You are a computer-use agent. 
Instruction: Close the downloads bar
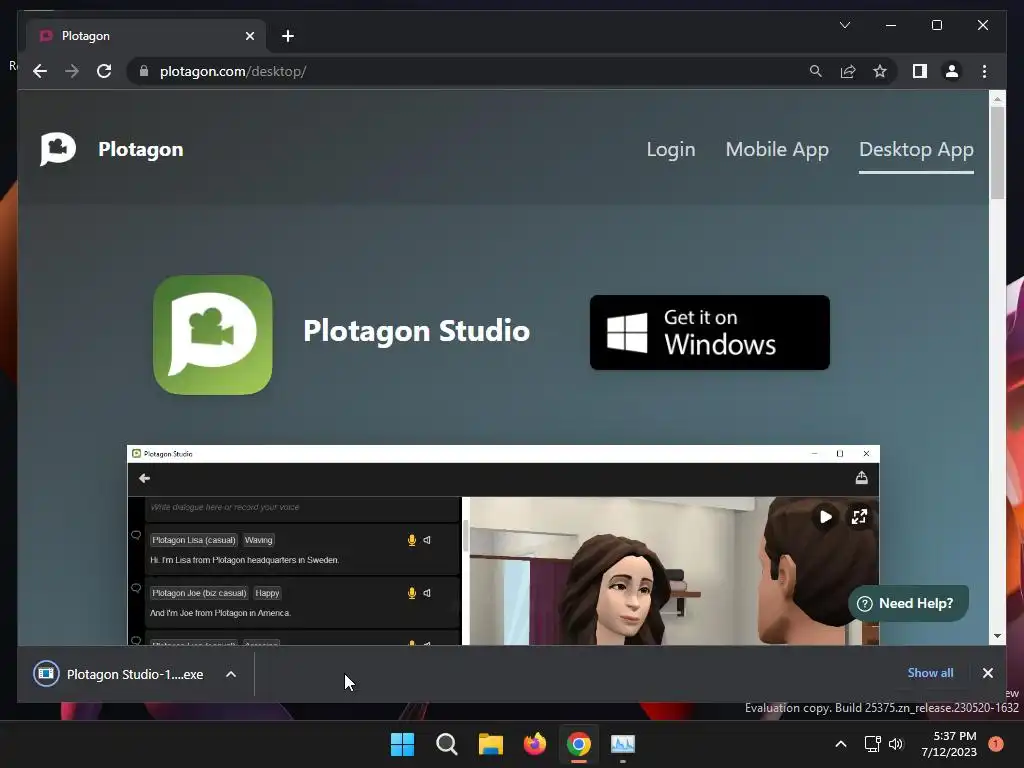pyautogui.click(x=987, y=673)
